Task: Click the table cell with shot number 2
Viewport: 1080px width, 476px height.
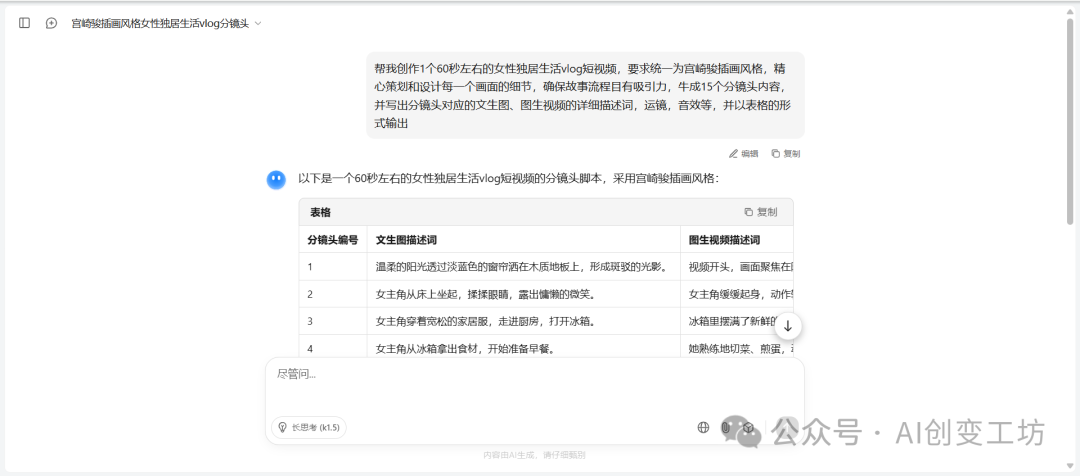Action: coord(333,294)
